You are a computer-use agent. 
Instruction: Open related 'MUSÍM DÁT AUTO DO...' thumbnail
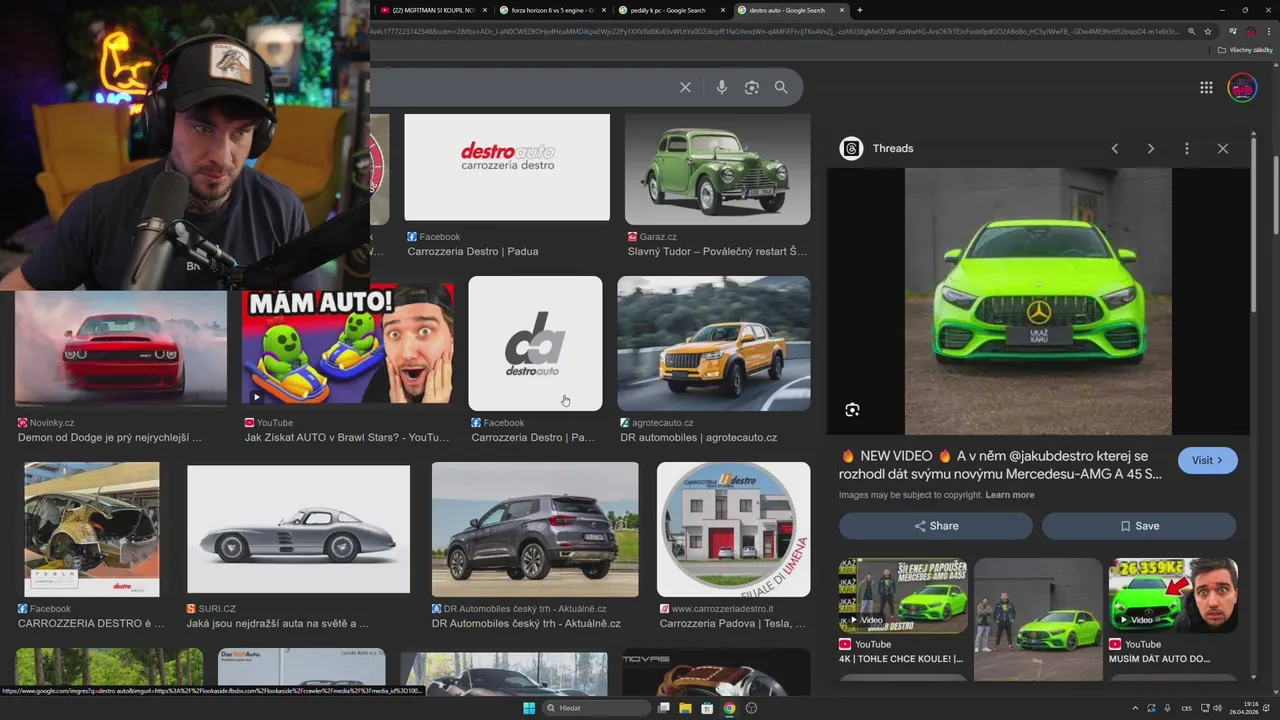[x=1173, y=596]
